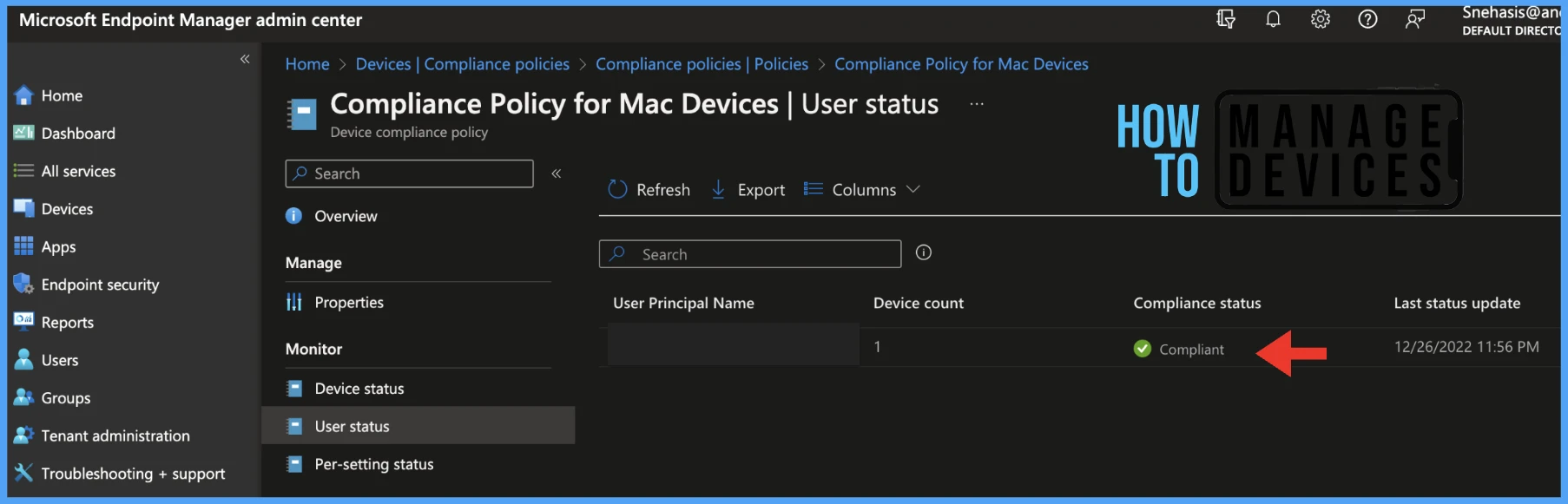
Task: Click the Troubleshooting + support wrench icon
Action: pos(23,473)
